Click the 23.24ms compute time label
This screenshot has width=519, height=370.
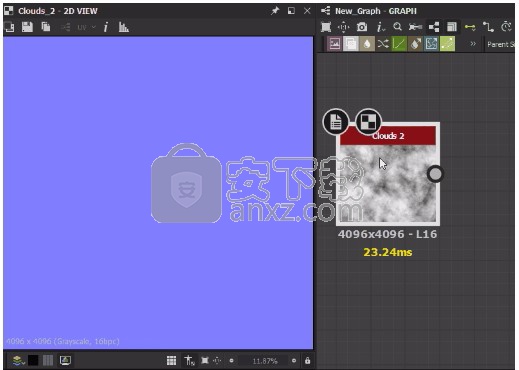click(388, 252)
